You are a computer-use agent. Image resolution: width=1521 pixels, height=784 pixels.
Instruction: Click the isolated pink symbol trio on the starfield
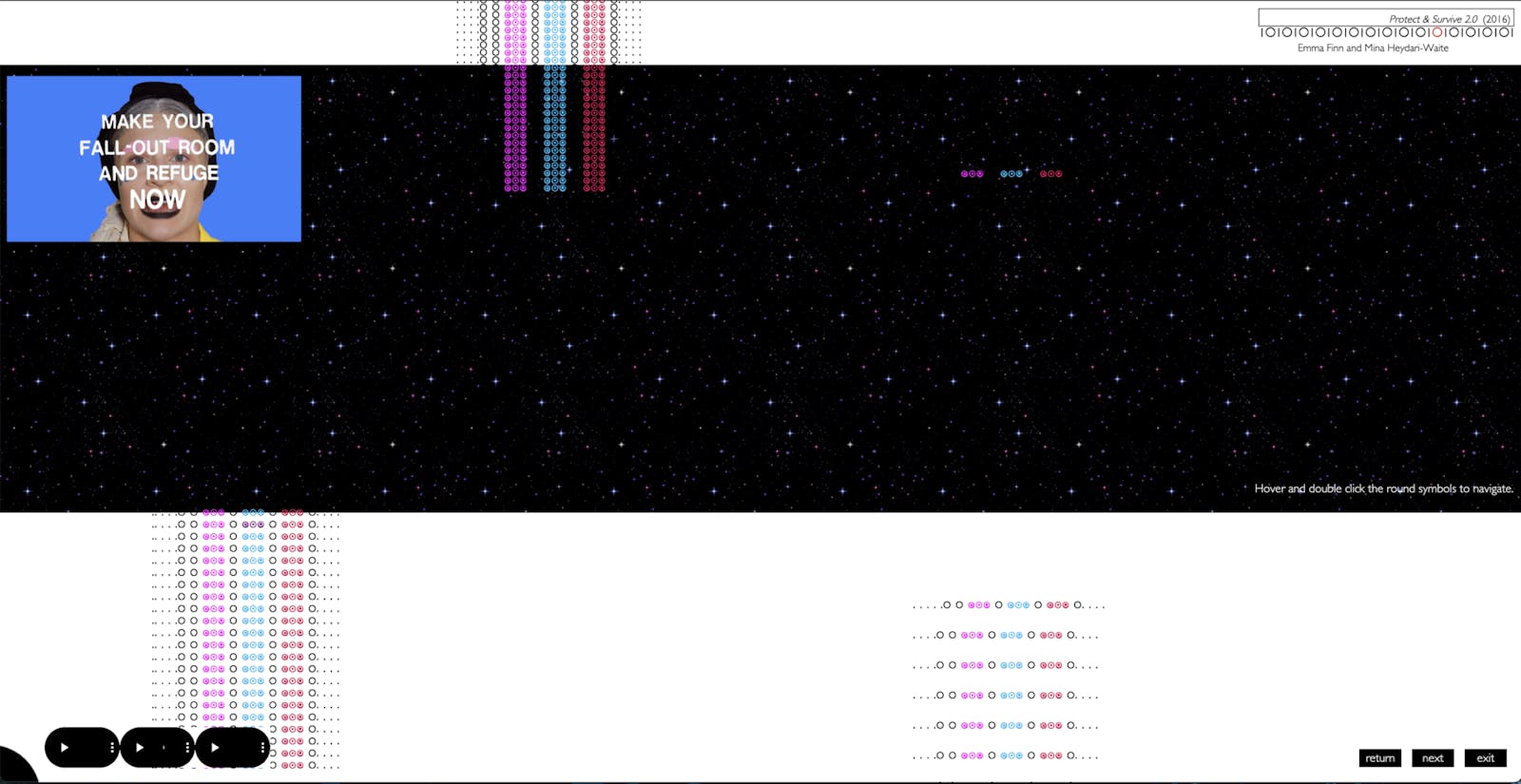coord(972,174)
